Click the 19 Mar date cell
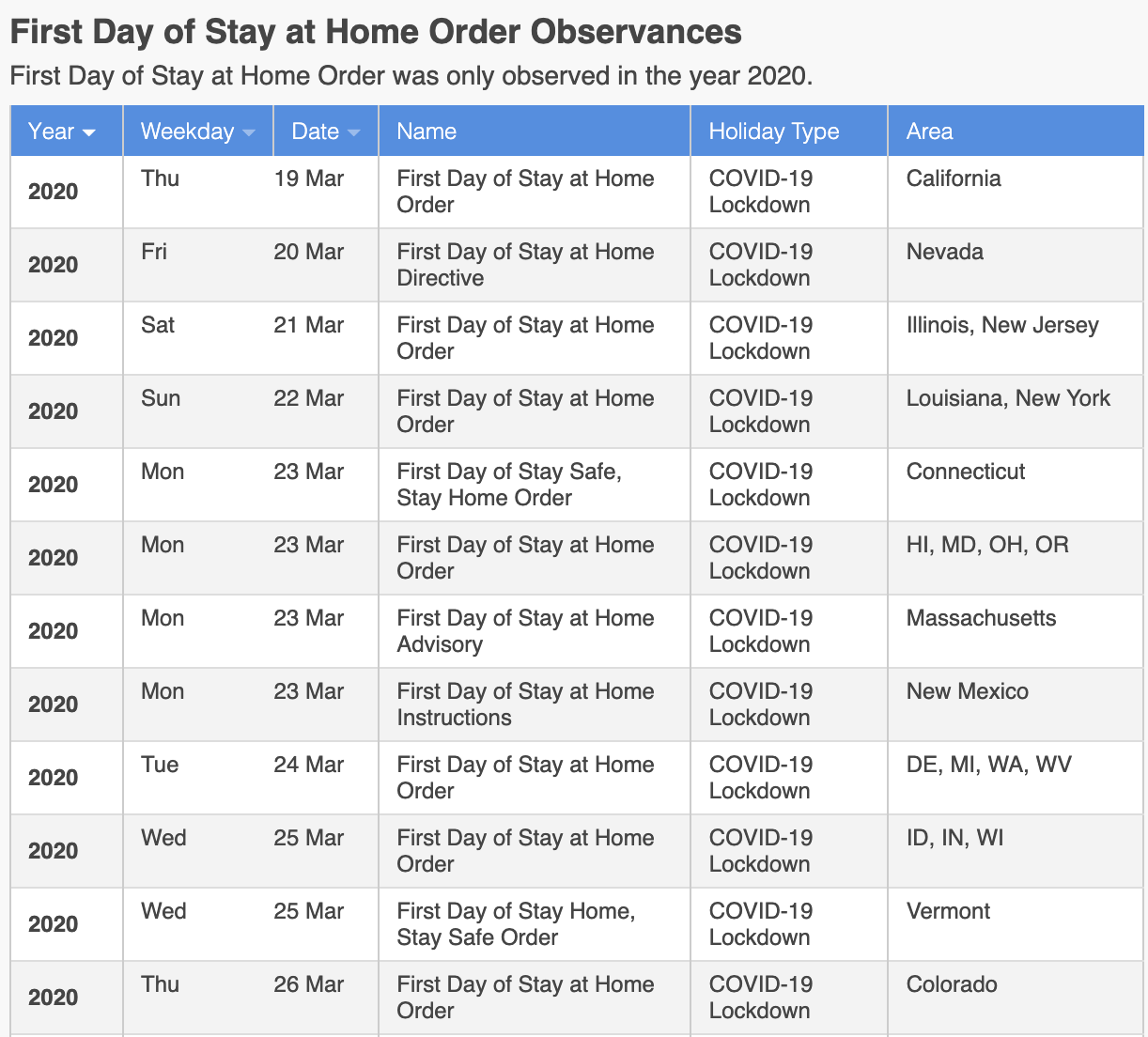 [308, 178]
